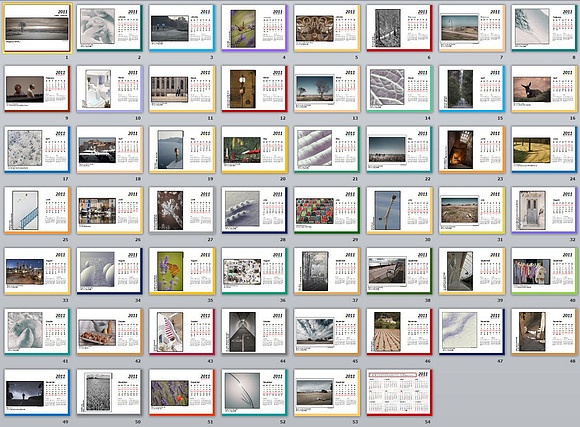The height and width of the screenshot is (427, 580).
Task: Choose slide 20 garden with red flowers
Action: 254,149
